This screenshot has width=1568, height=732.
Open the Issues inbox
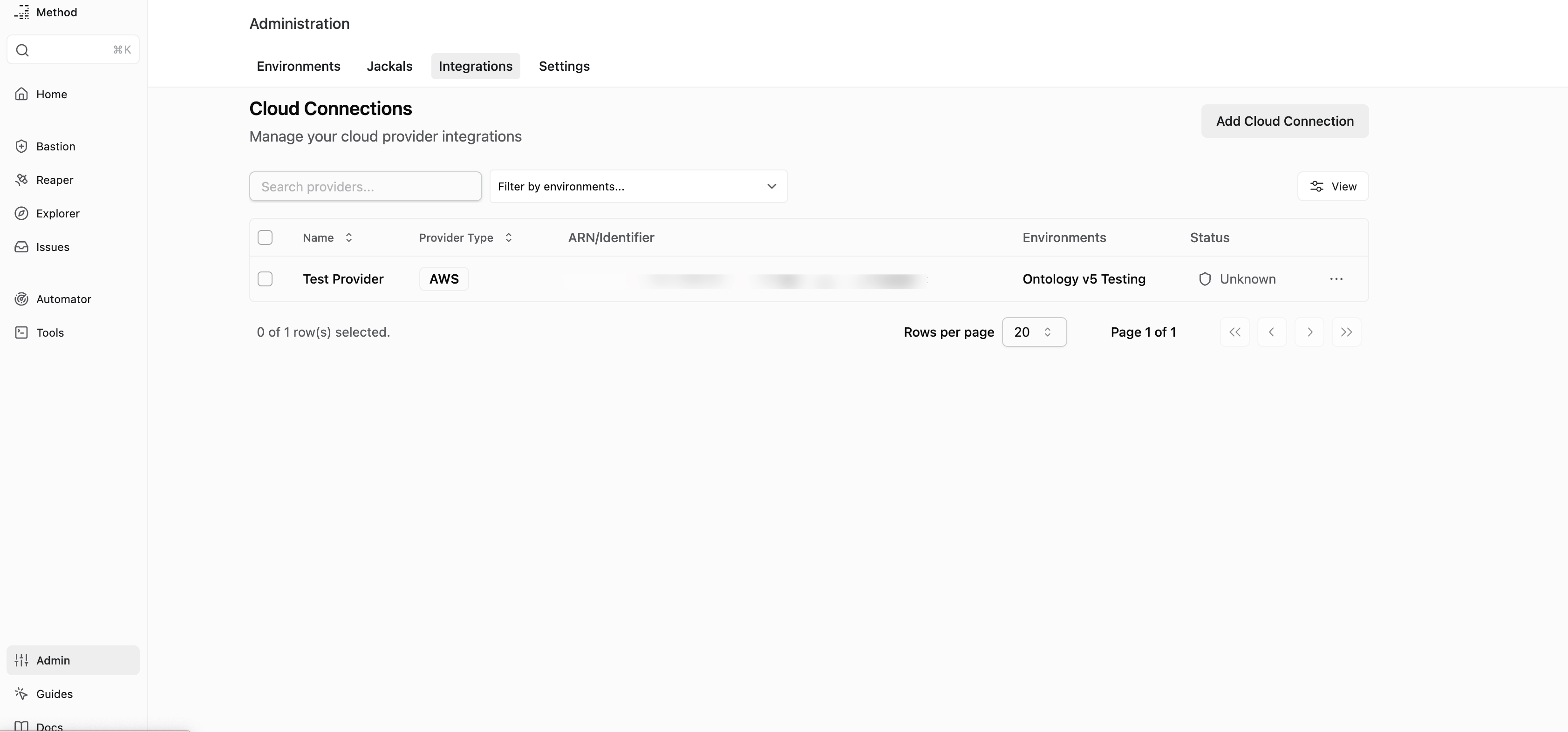pyautogui.click(x=52, y=247)
